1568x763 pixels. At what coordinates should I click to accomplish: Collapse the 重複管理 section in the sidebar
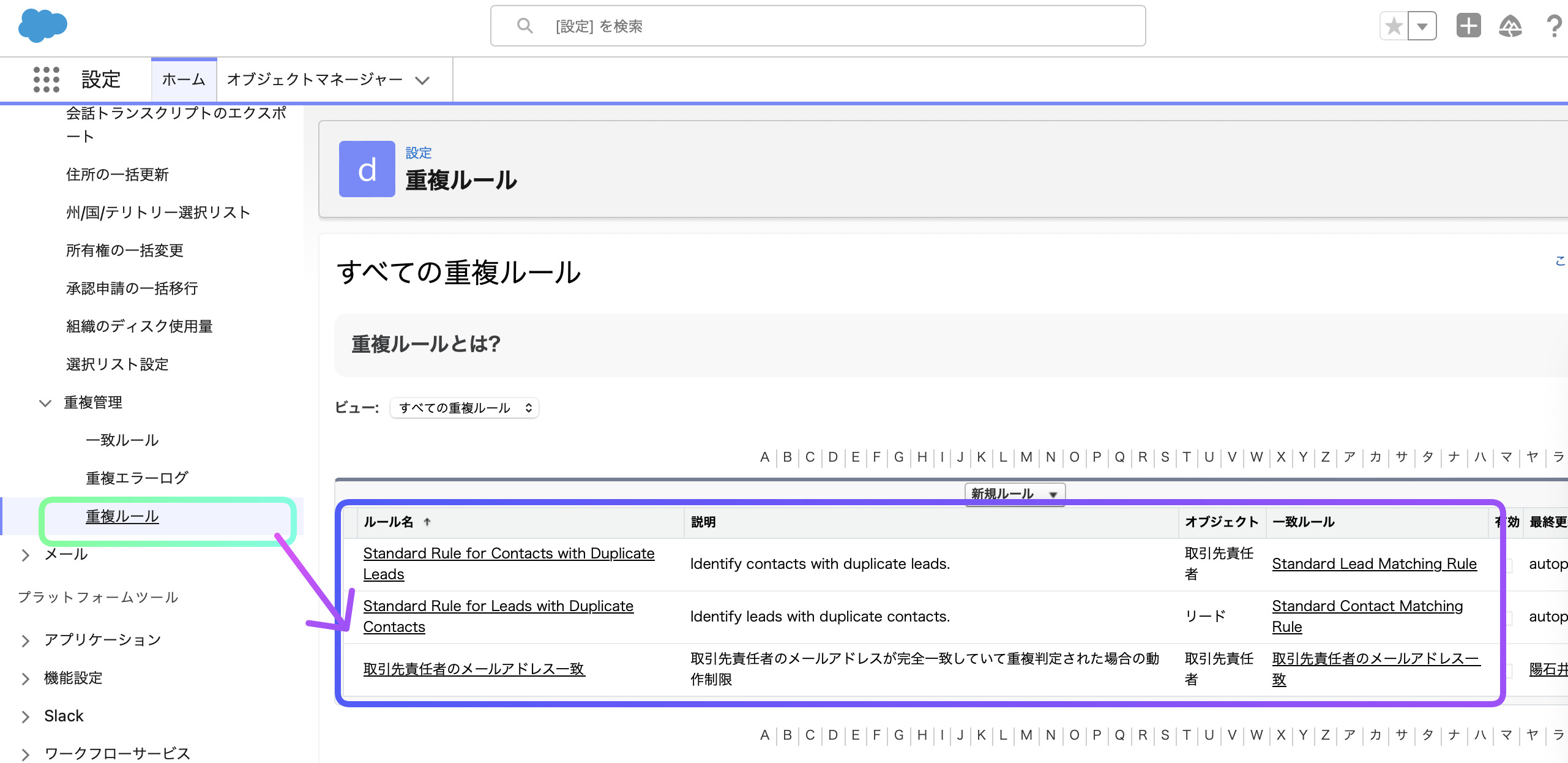pyautogui.click(x=45, y=402)
